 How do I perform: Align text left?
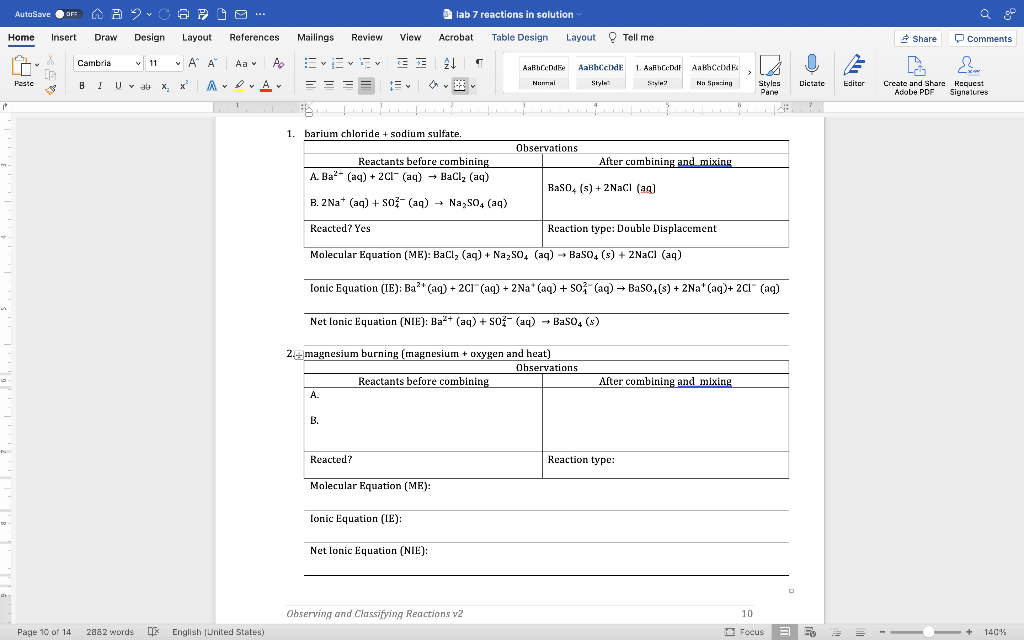(311, 86)
